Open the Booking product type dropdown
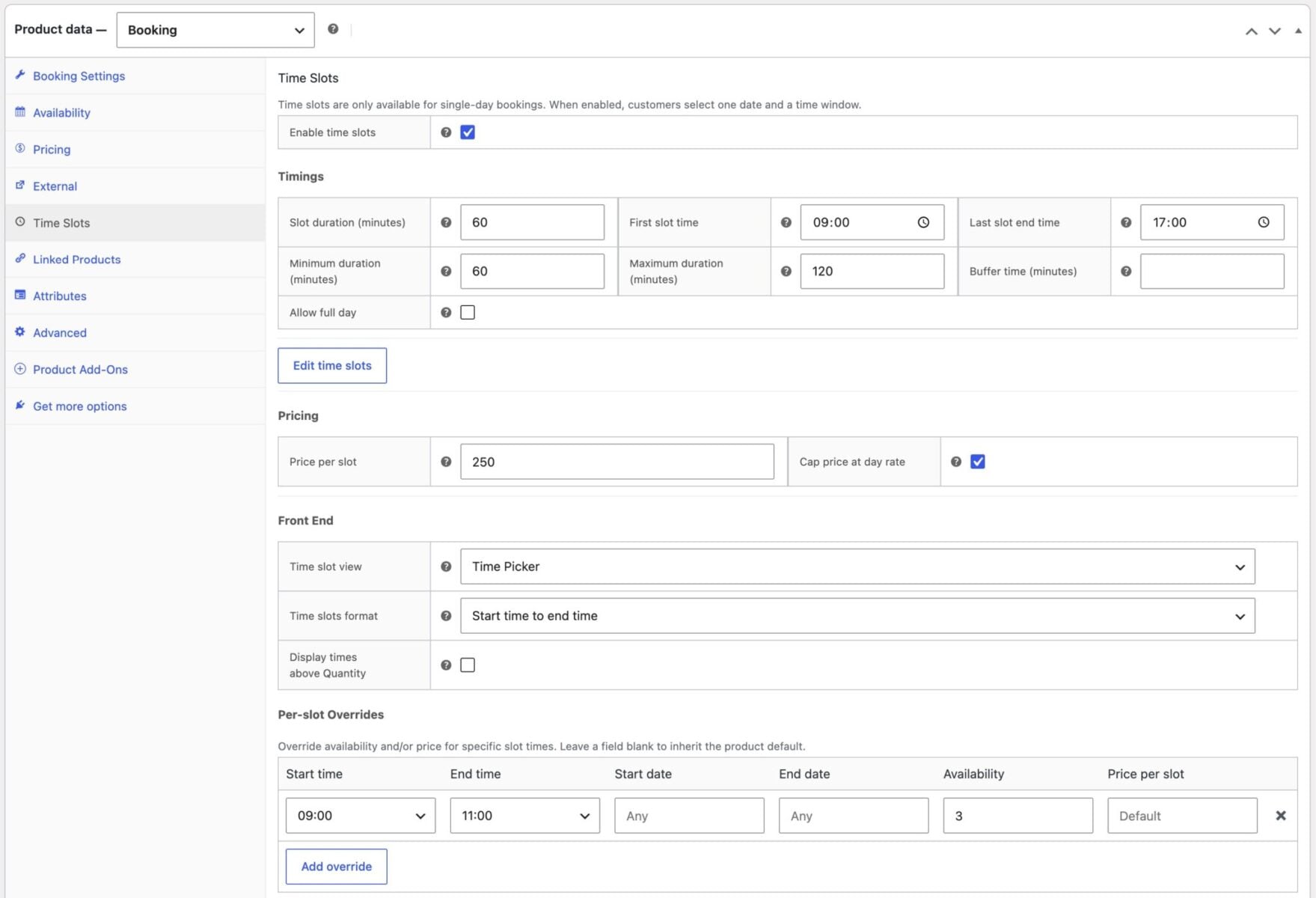The height and width of the screenshot is (898, 1316). coord(215,30)
